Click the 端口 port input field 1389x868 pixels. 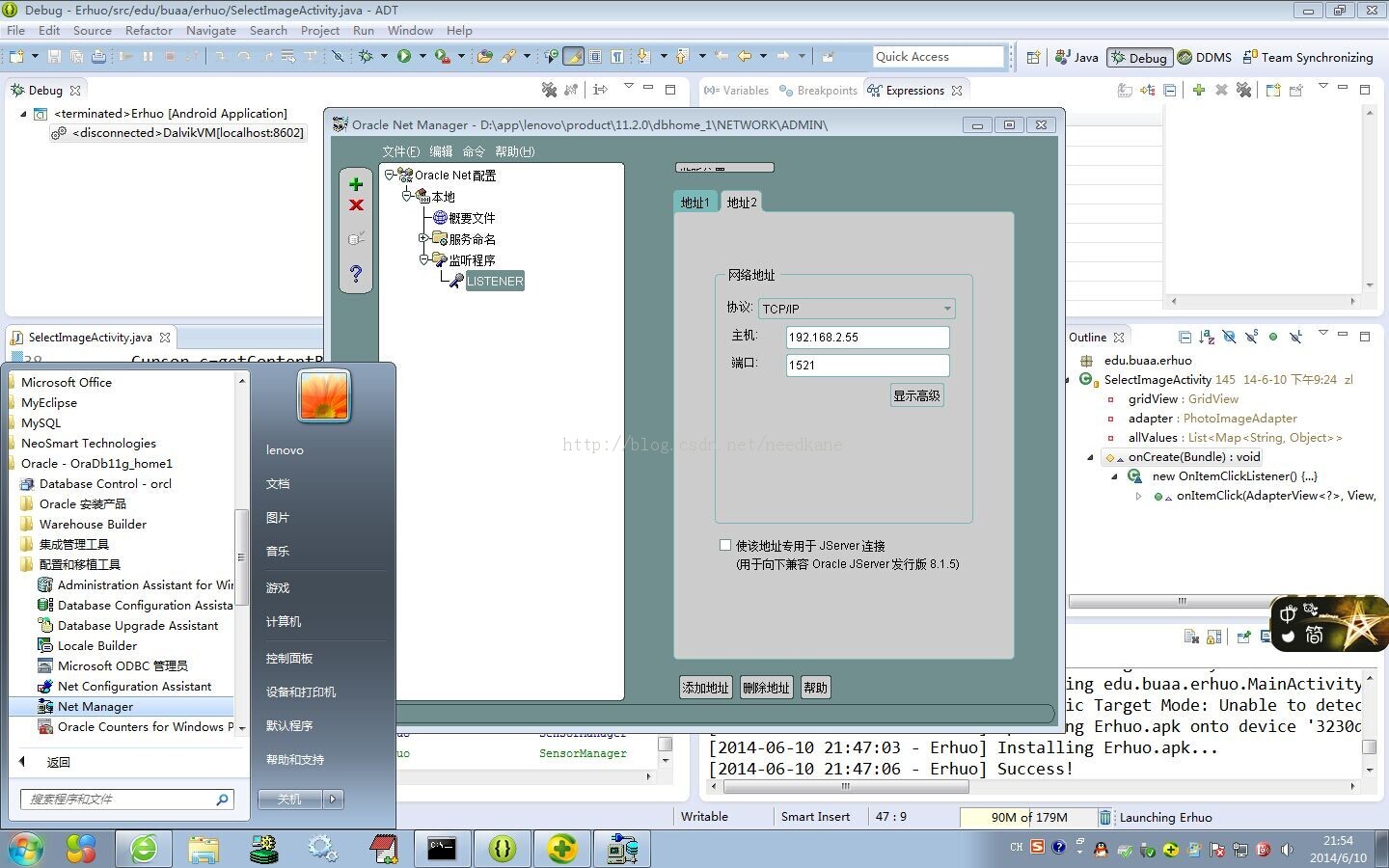867,365
